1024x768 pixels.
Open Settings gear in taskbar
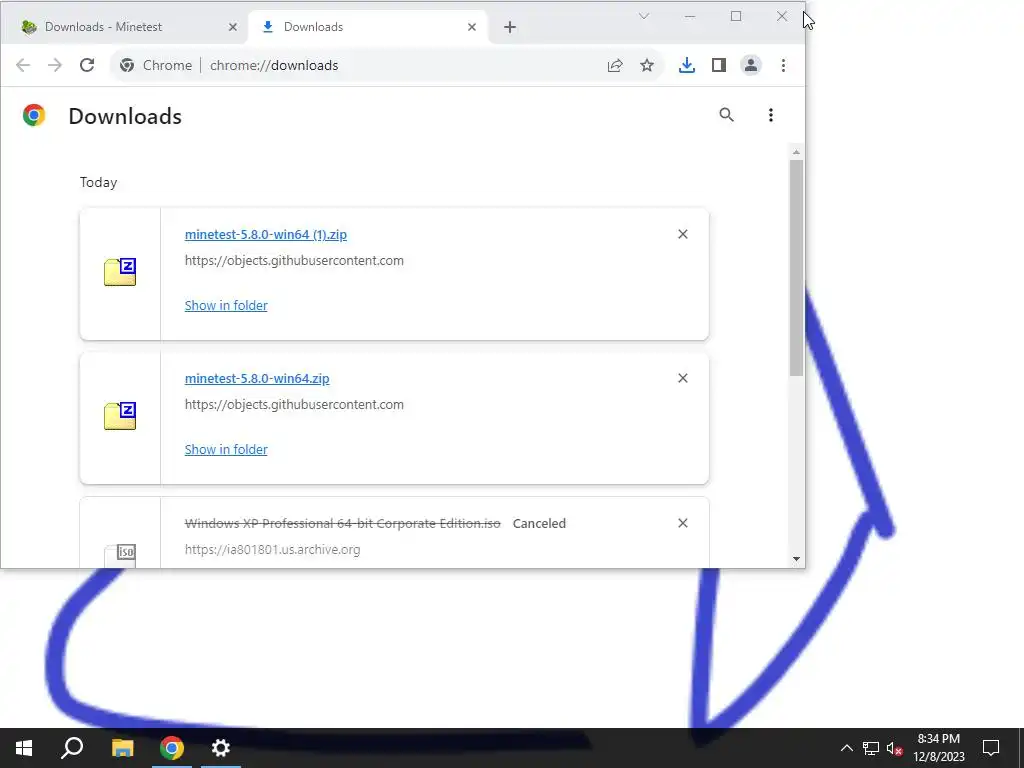[x=221, y=748]
